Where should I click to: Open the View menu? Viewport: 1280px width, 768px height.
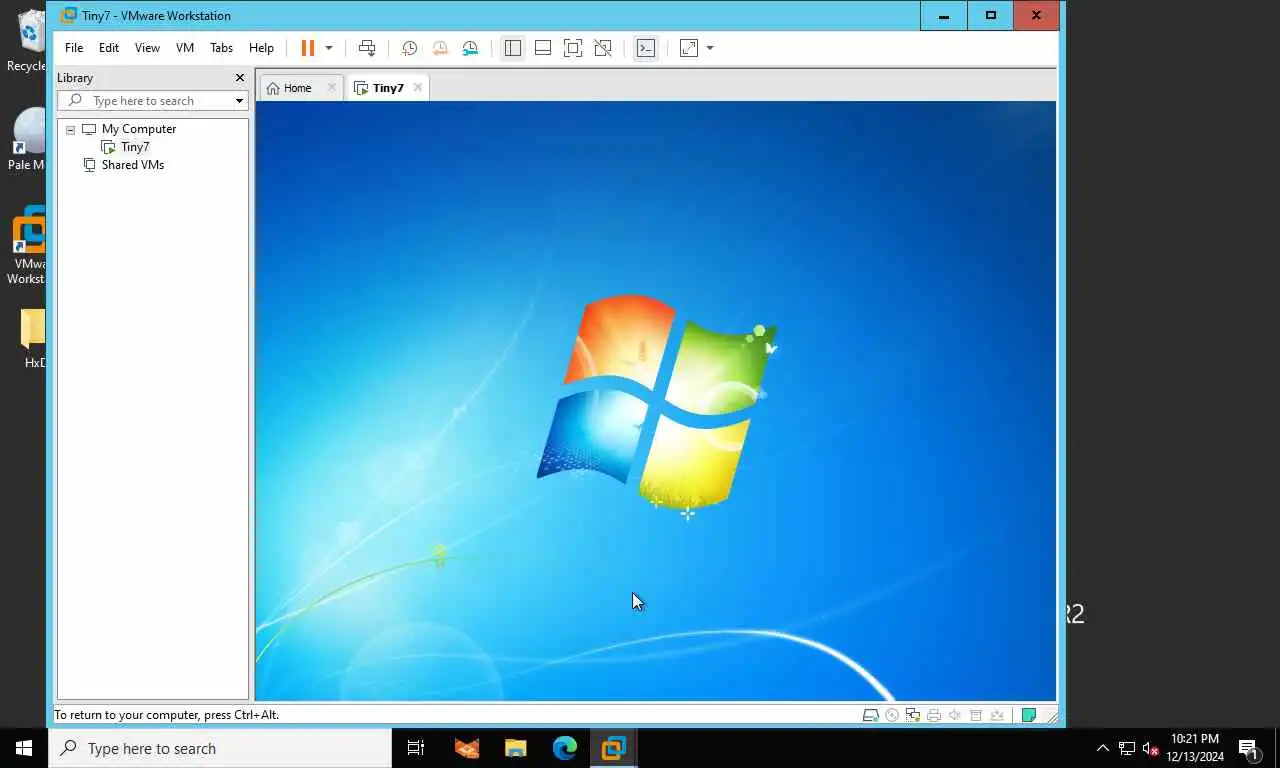147,48
